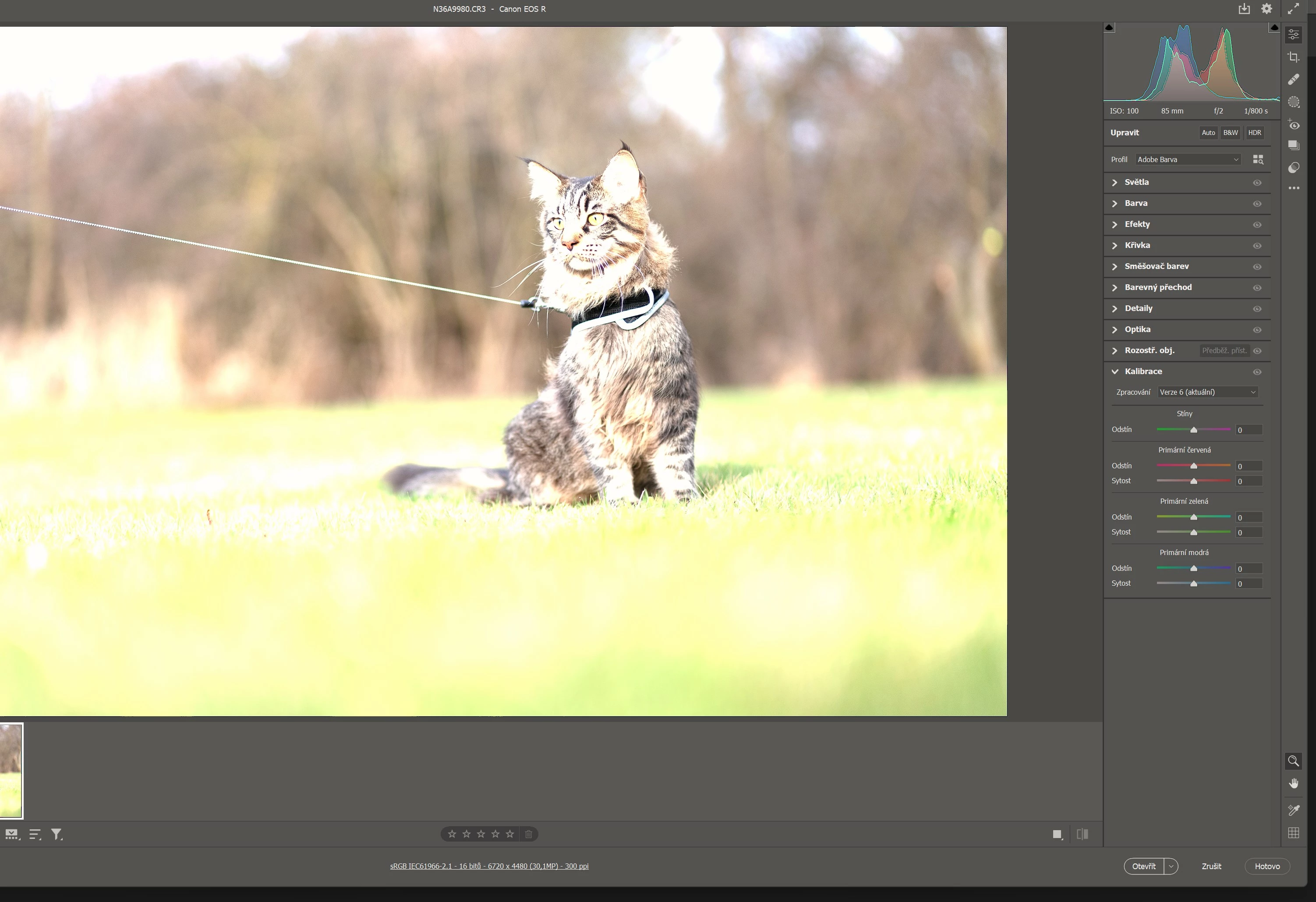1316x902 pixels.
Task: Select the Healing brush tool
Action: [x=1293, y=80]
